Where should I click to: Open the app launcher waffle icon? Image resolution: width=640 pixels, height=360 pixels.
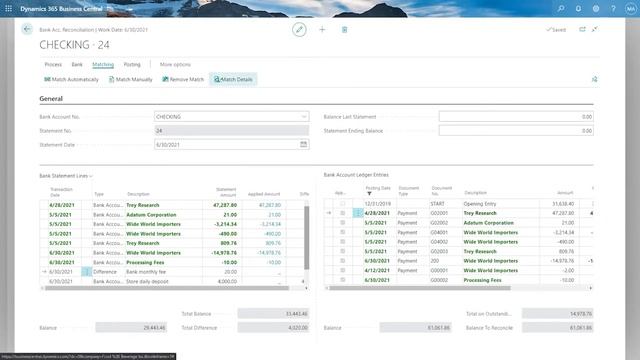(x=9, y=9)
